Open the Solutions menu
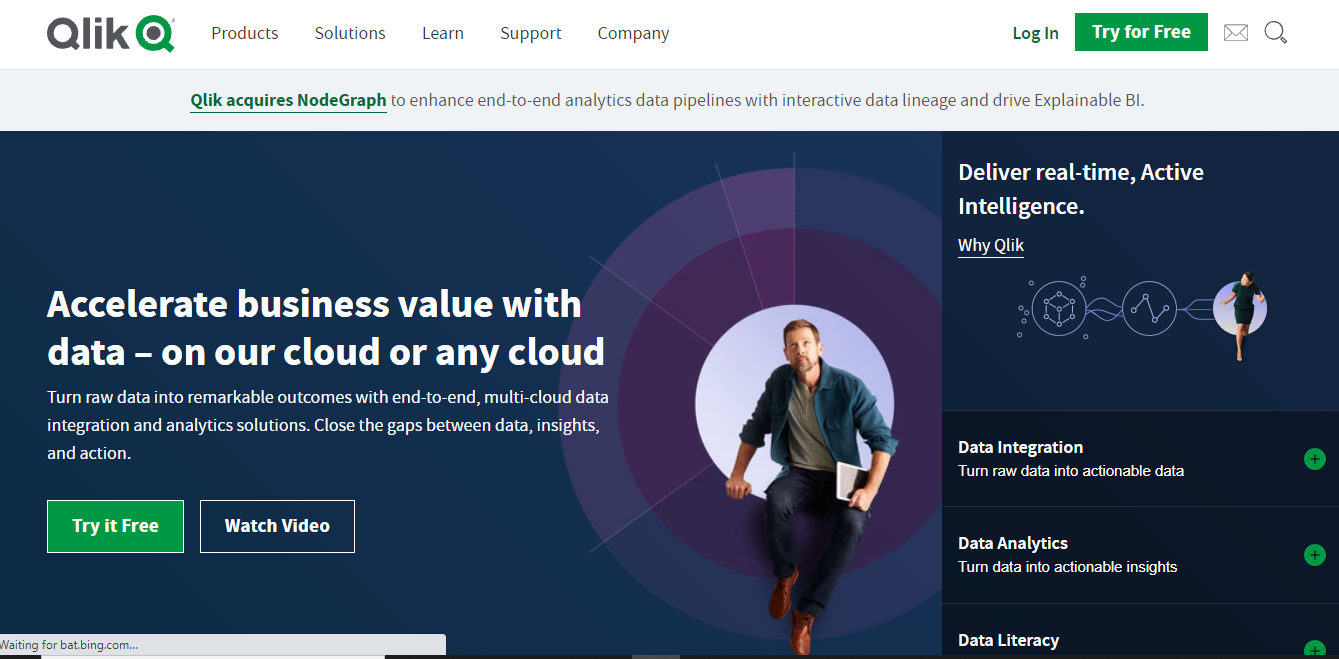The image size is (1339, 659). click(350, 33)
